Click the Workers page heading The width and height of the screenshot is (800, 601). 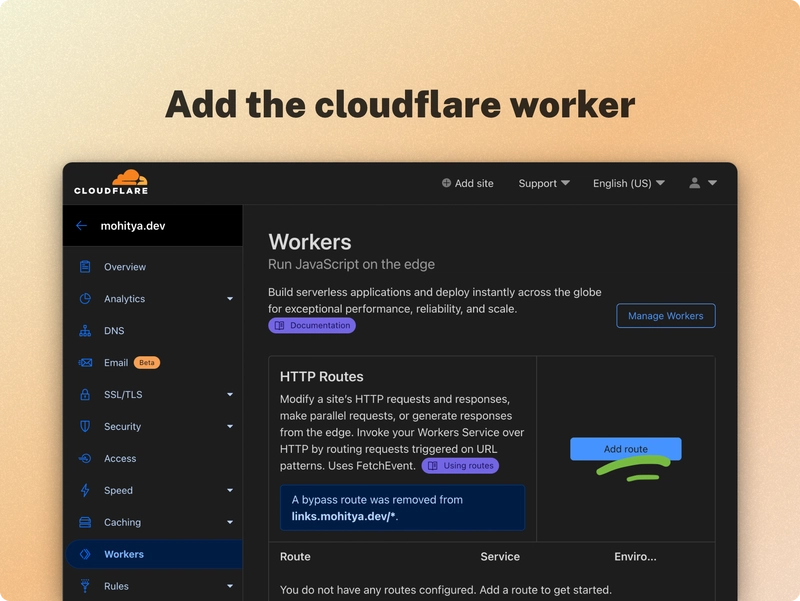[310, 242]
